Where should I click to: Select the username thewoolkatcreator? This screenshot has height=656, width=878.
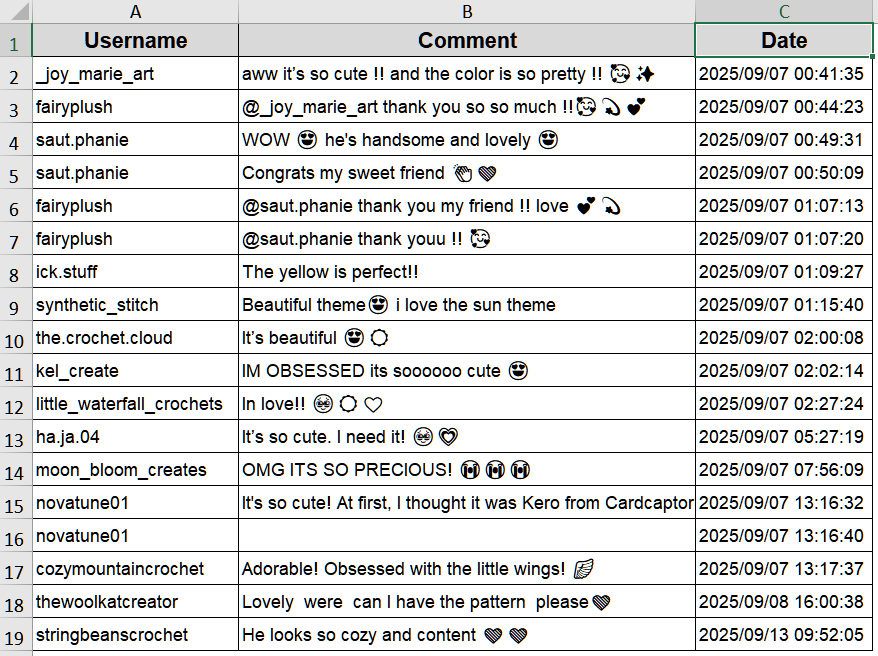tap(135, 602)
